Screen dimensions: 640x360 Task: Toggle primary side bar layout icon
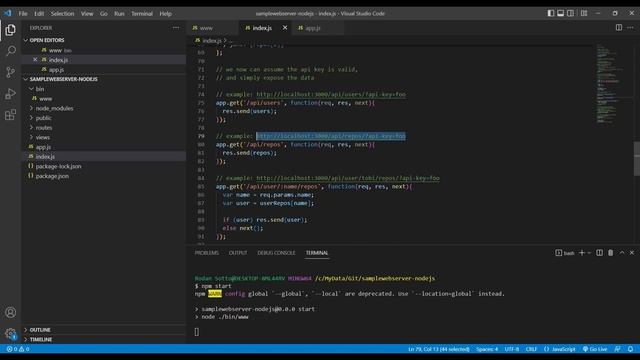click(551, 13)
